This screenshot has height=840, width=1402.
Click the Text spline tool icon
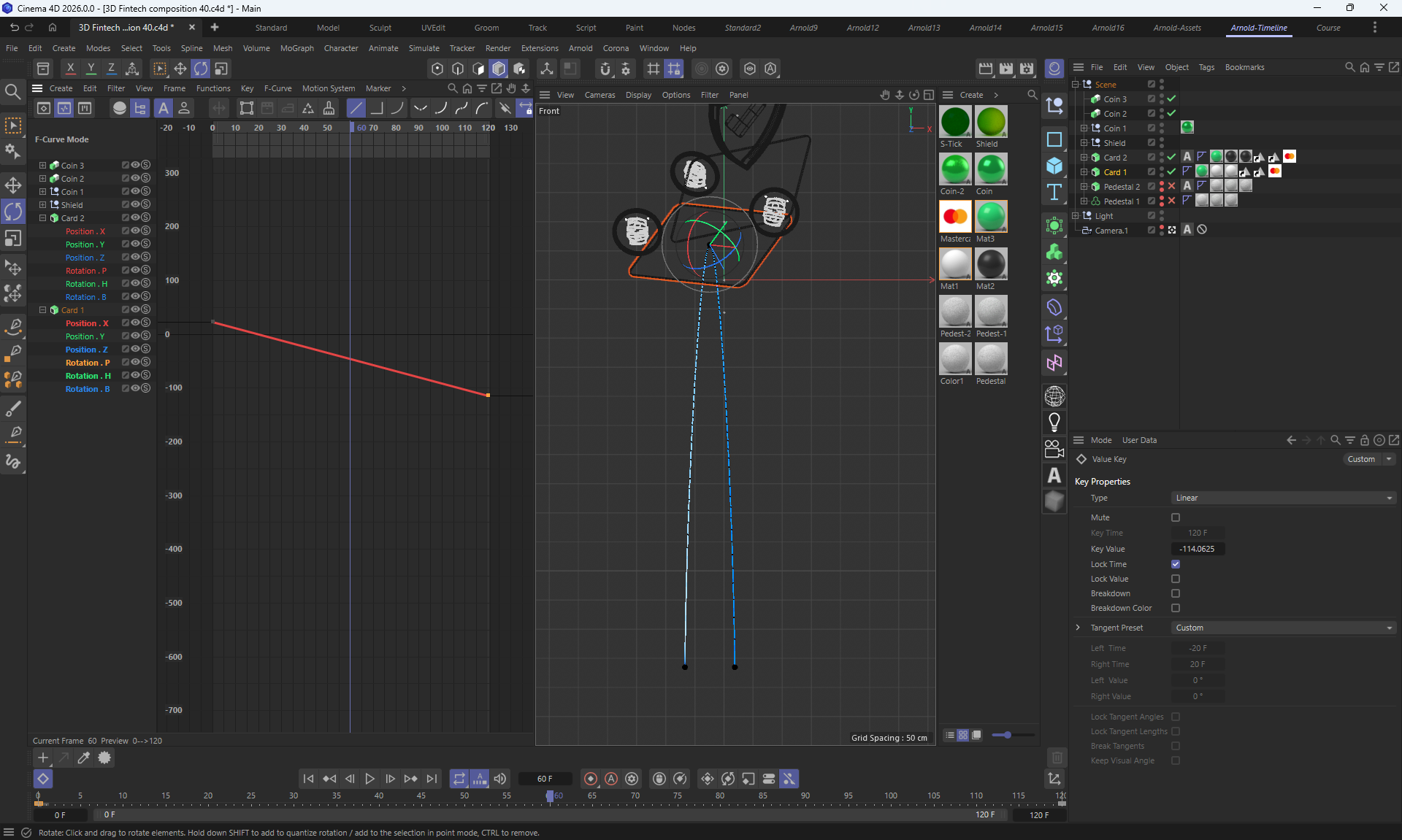coord(1054,192)
